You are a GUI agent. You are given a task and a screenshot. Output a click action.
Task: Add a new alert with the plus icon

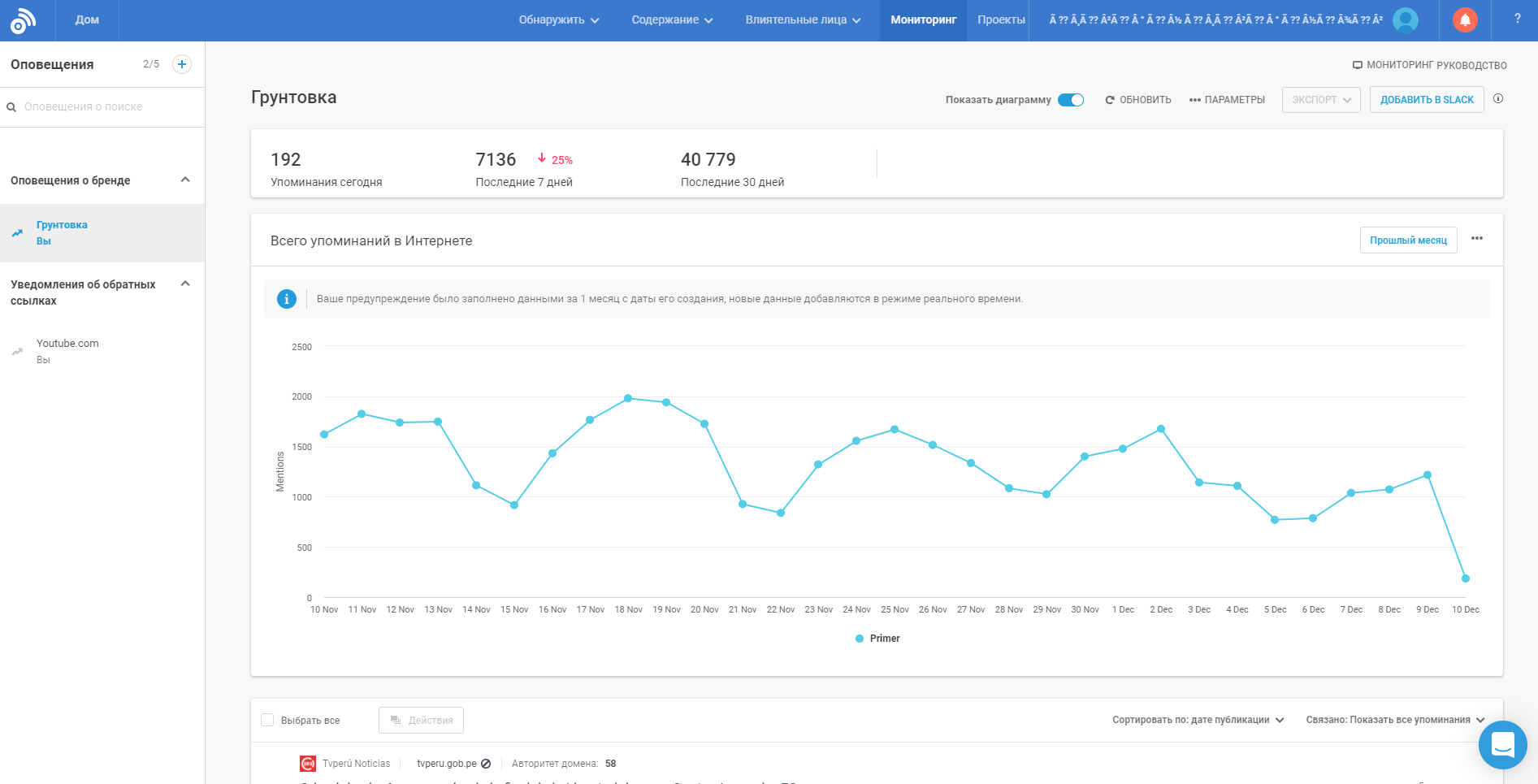click(x=182, y=64)
